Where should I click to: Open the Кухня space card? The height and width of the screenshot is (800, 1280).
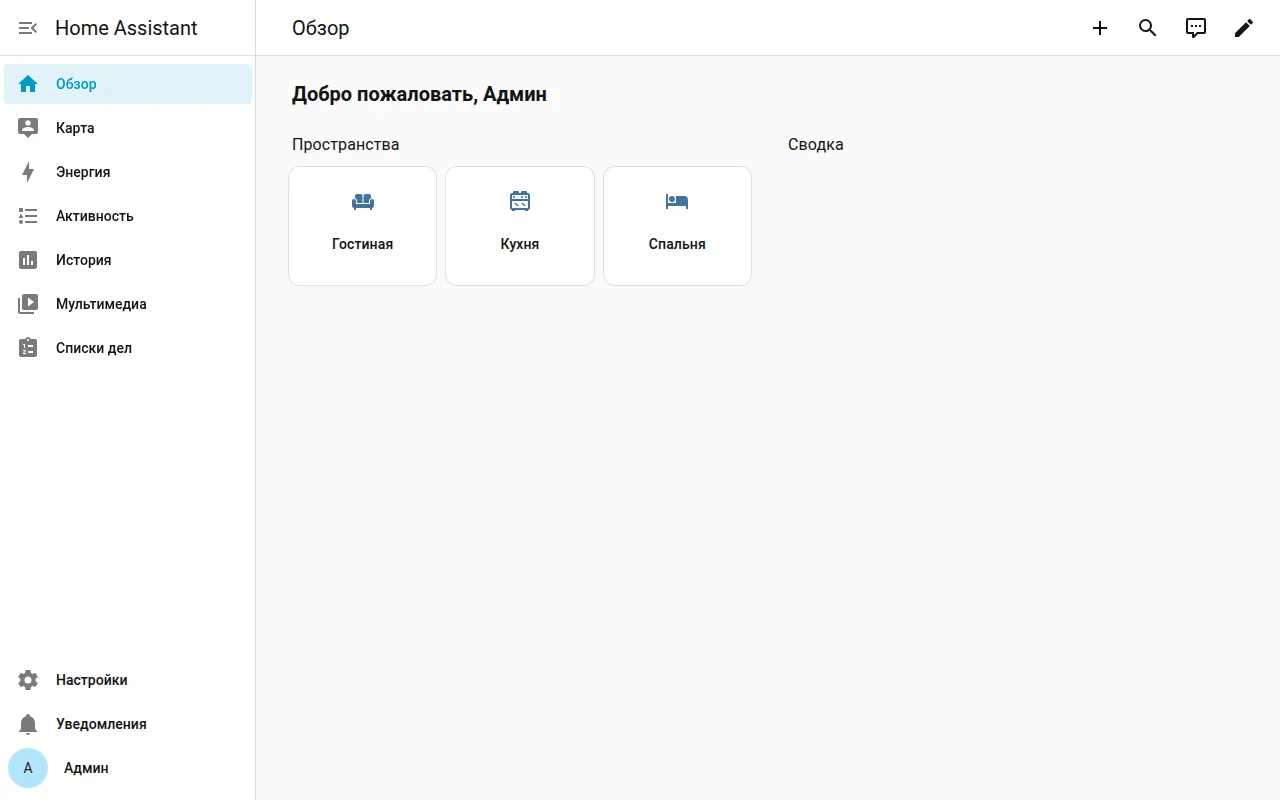click(520, 226)
